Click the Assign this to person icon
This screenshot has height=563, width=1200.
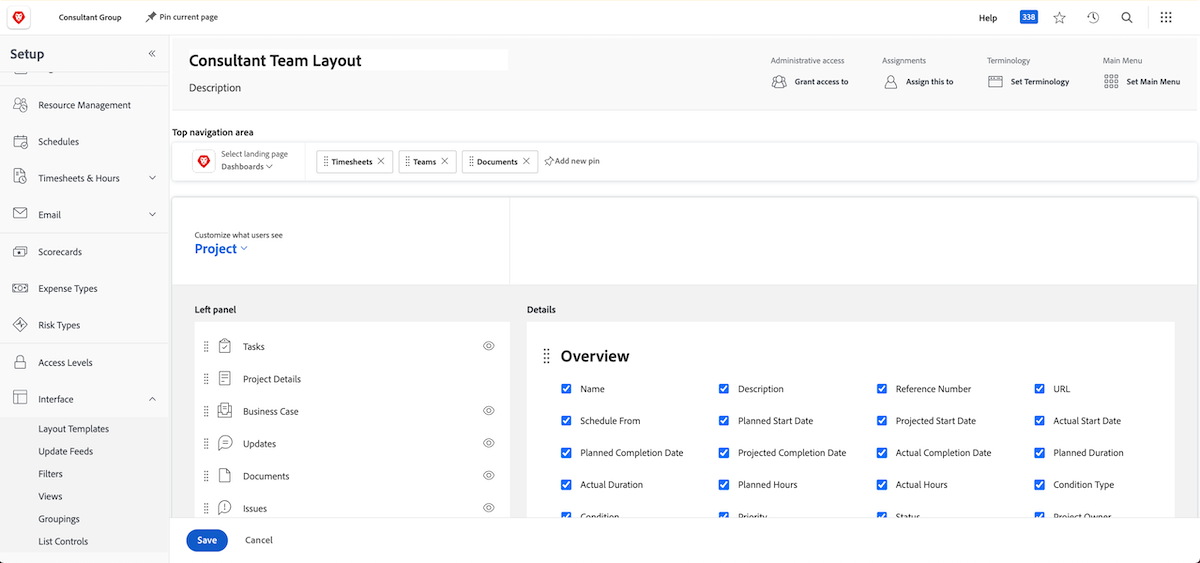click(x=890, y=82)
